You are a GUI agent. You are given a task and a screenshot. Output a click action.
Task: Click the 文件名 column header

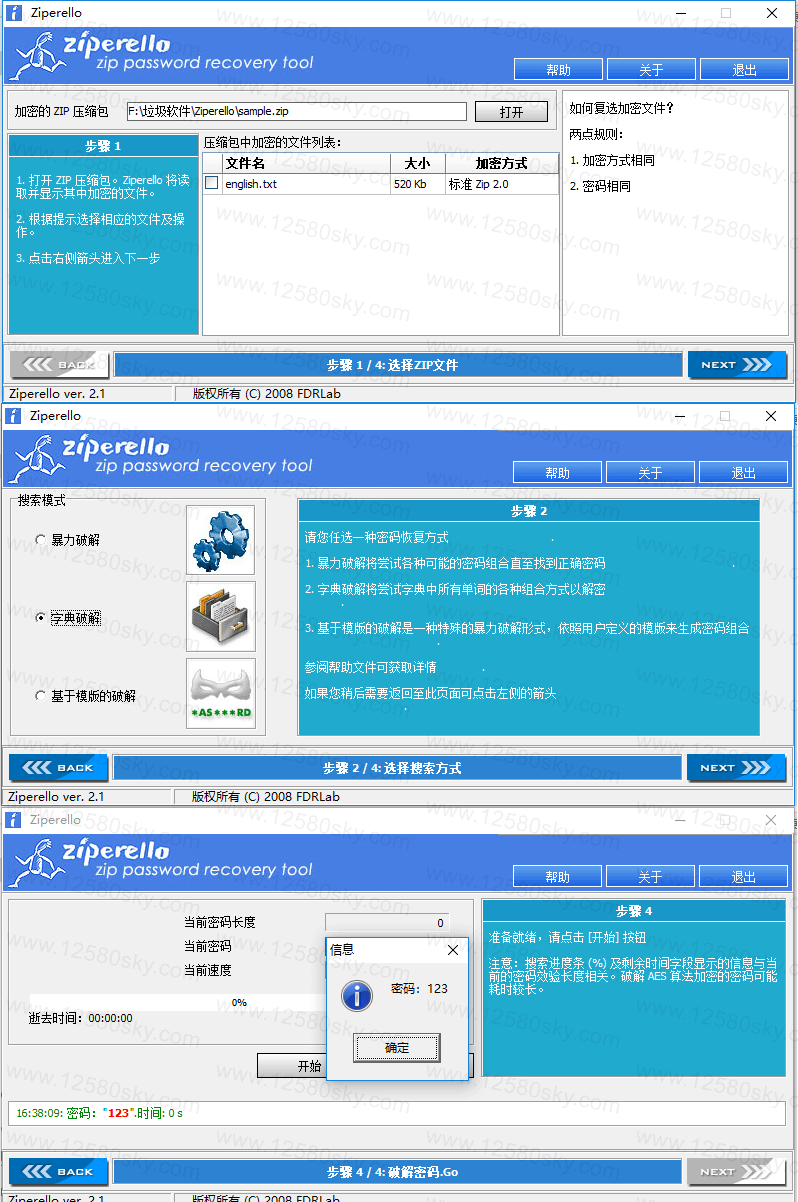[x=306, y=163]
